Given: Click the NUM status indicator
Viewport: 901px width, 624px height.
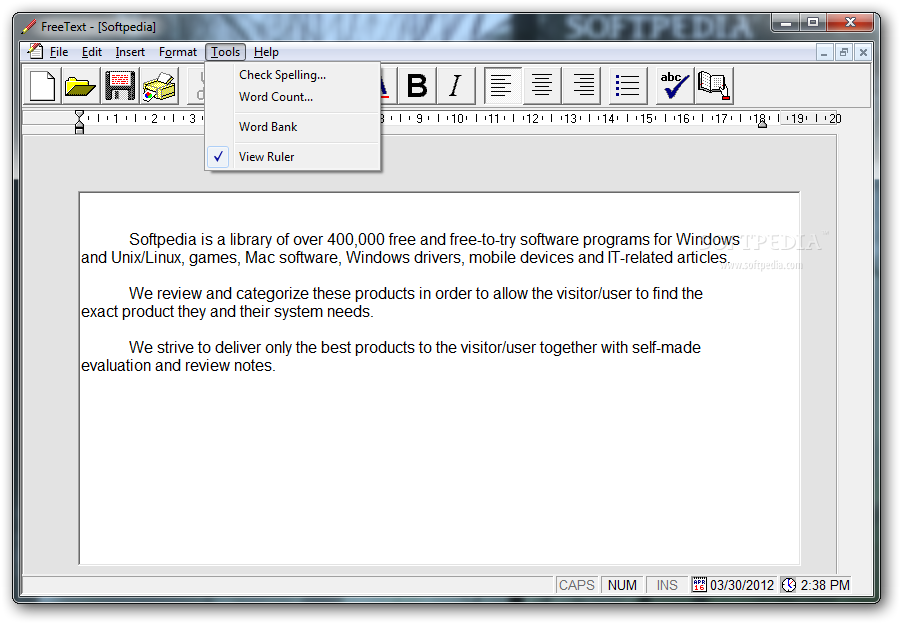Looking at the screenshot, I should point(622,585).
